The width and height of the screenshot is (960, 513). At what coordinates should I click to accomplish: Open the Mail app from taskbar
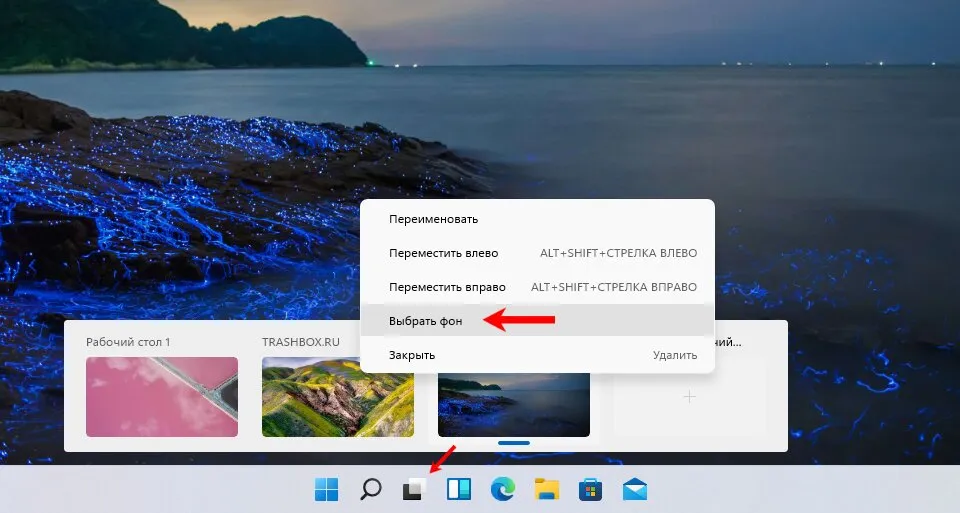pyautogui.click(x=635, y=490)
